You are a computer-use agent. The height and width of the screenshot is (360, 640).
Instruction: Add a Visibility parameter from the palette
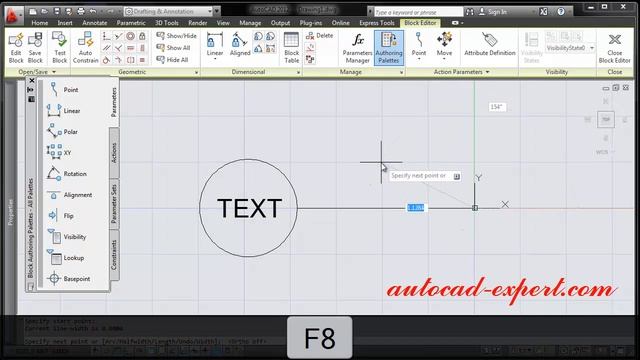67,237
